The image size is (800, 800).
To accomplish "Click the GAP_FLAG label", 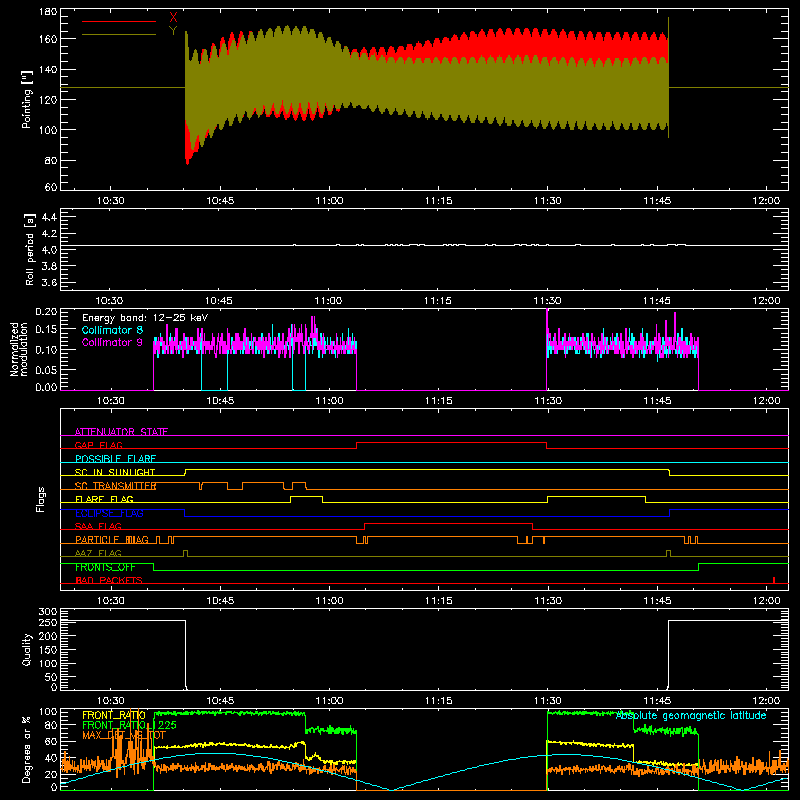I will point(98,445).
